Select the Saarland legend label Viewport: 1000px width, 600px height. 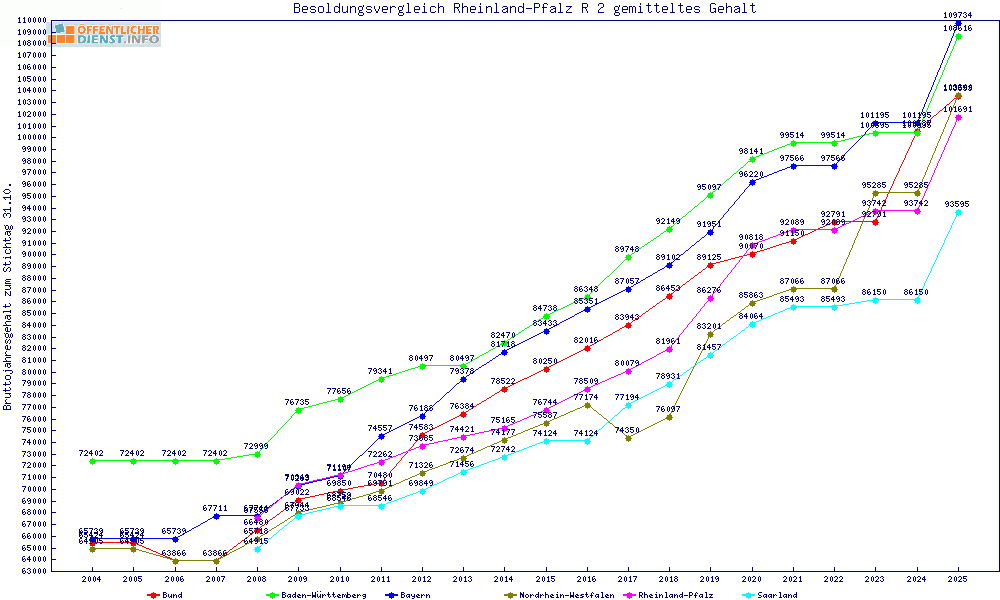[776, 595]
